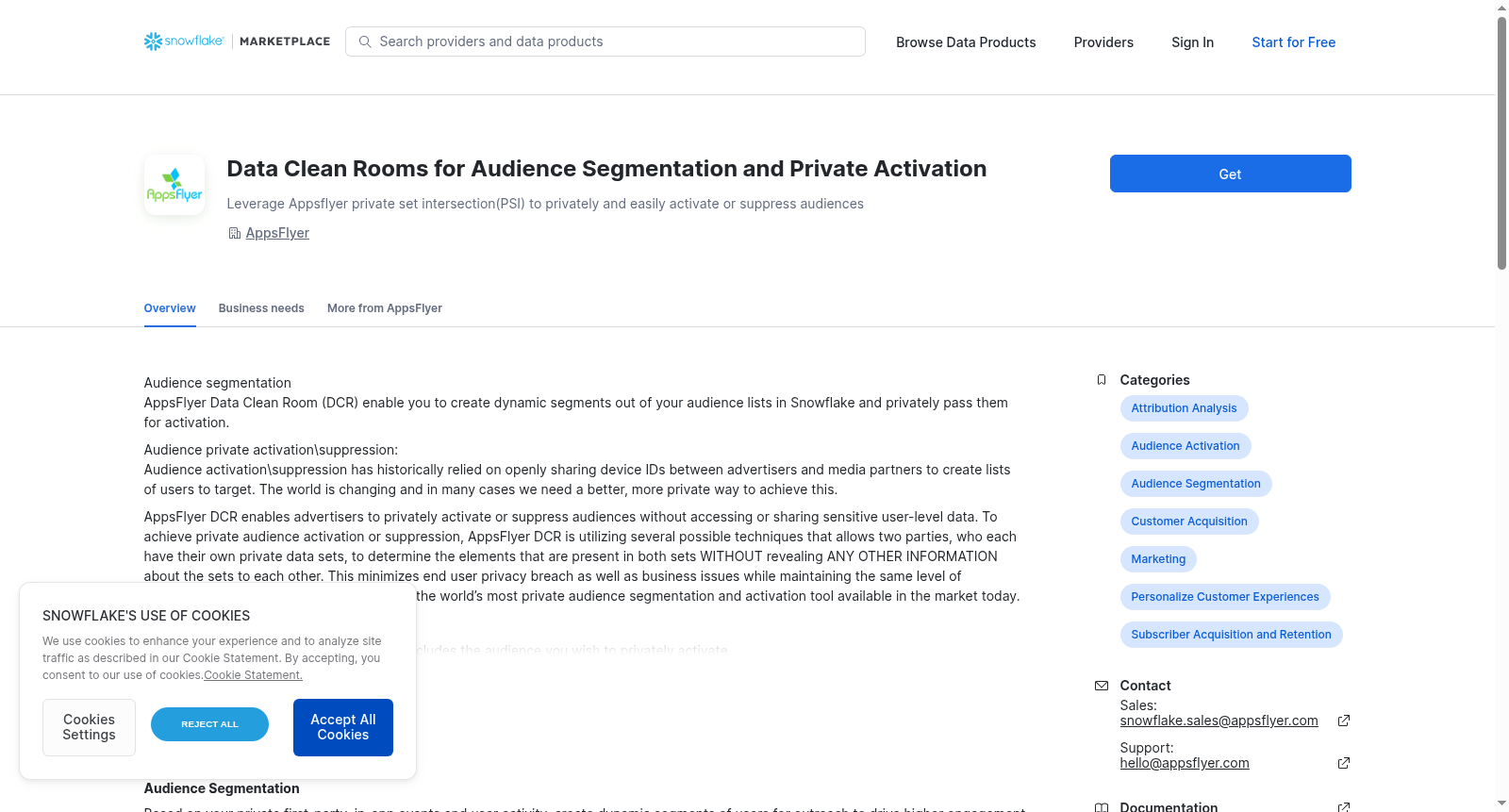The height and width of the screenshot is (812, 1509).
Task: Select the Attribution Analysis category tag
Action: (1184, 408)
